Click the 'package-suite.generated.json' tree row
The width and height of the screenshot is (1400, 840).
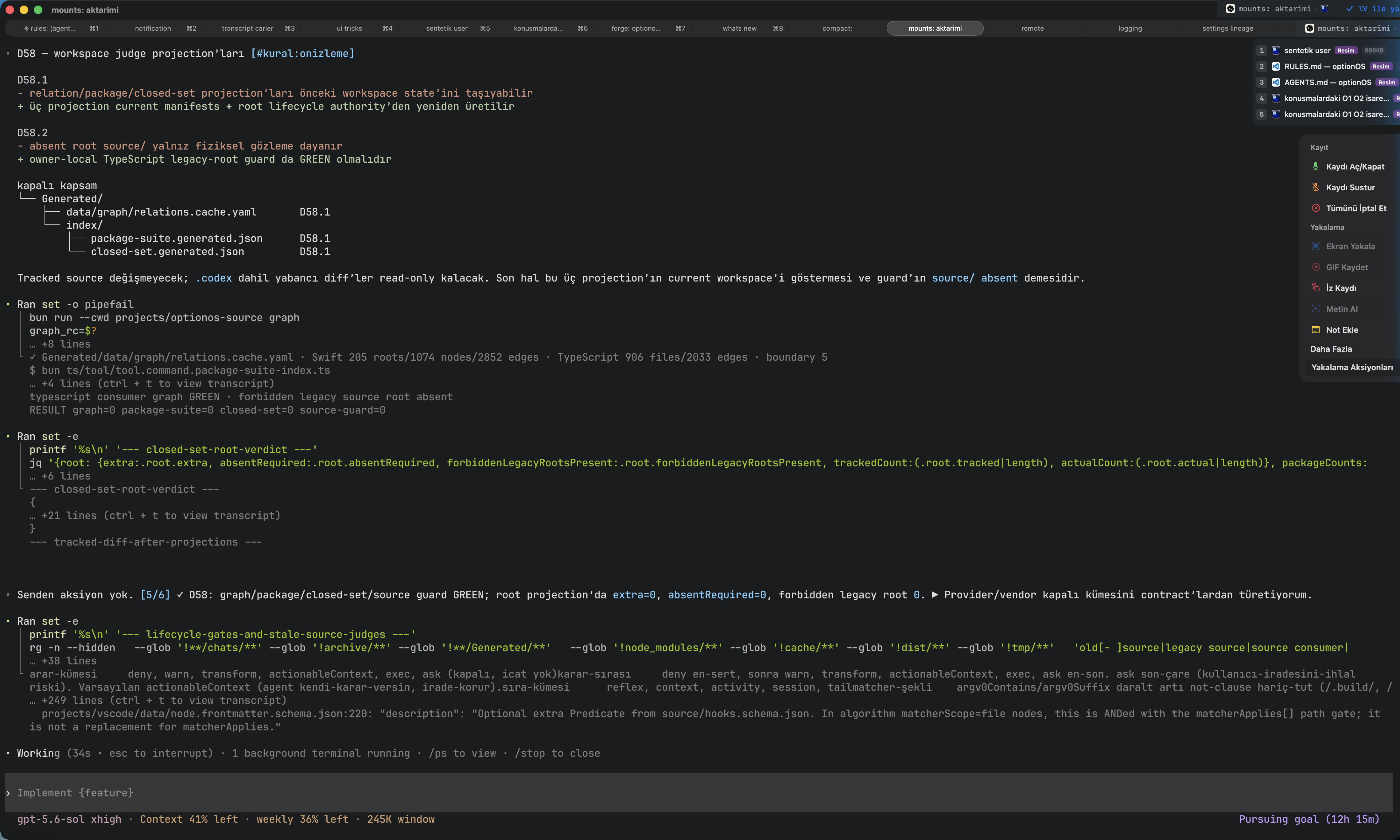[177, 238]
